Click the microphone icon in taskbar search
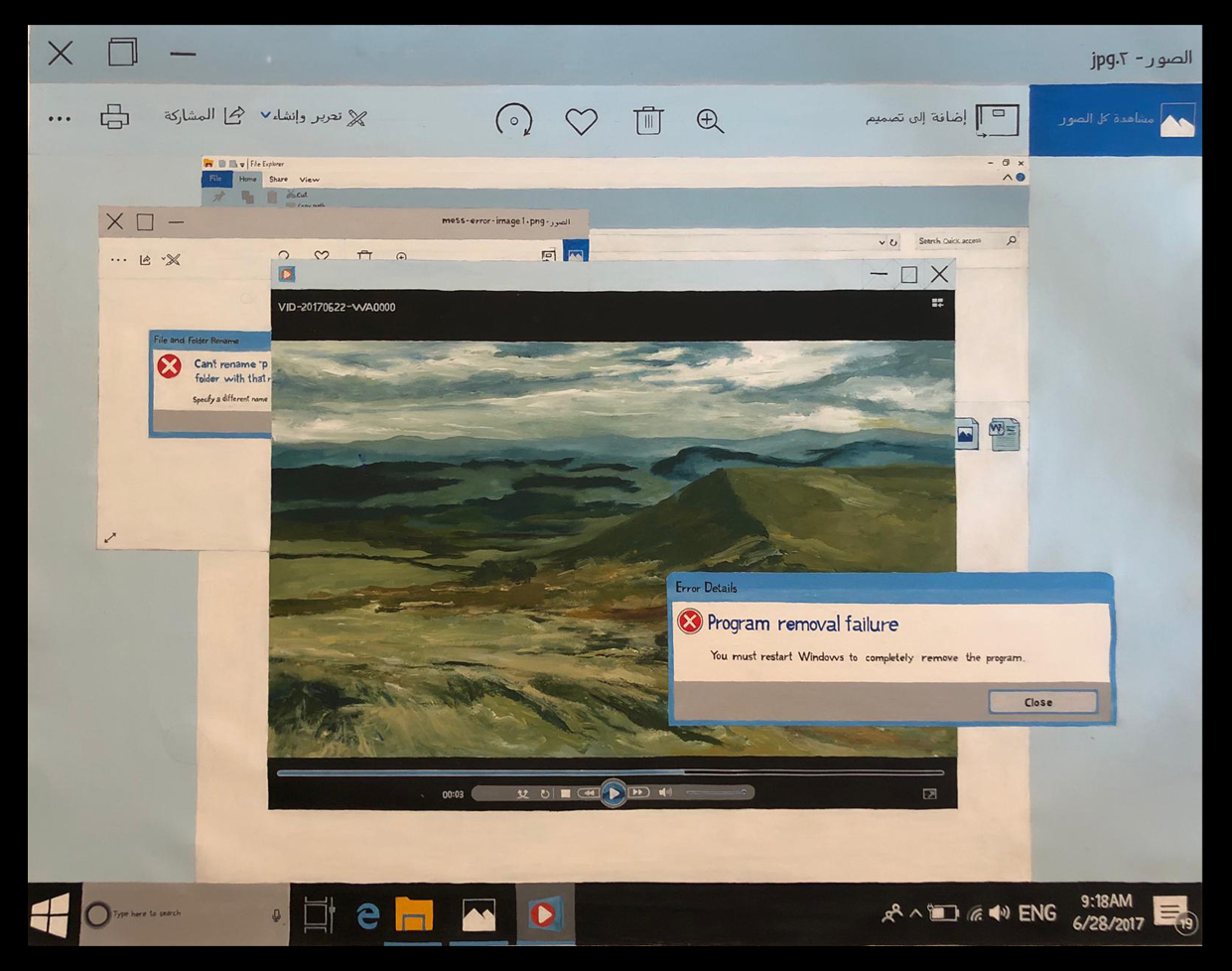The image size is (1232, 971). 276,914
